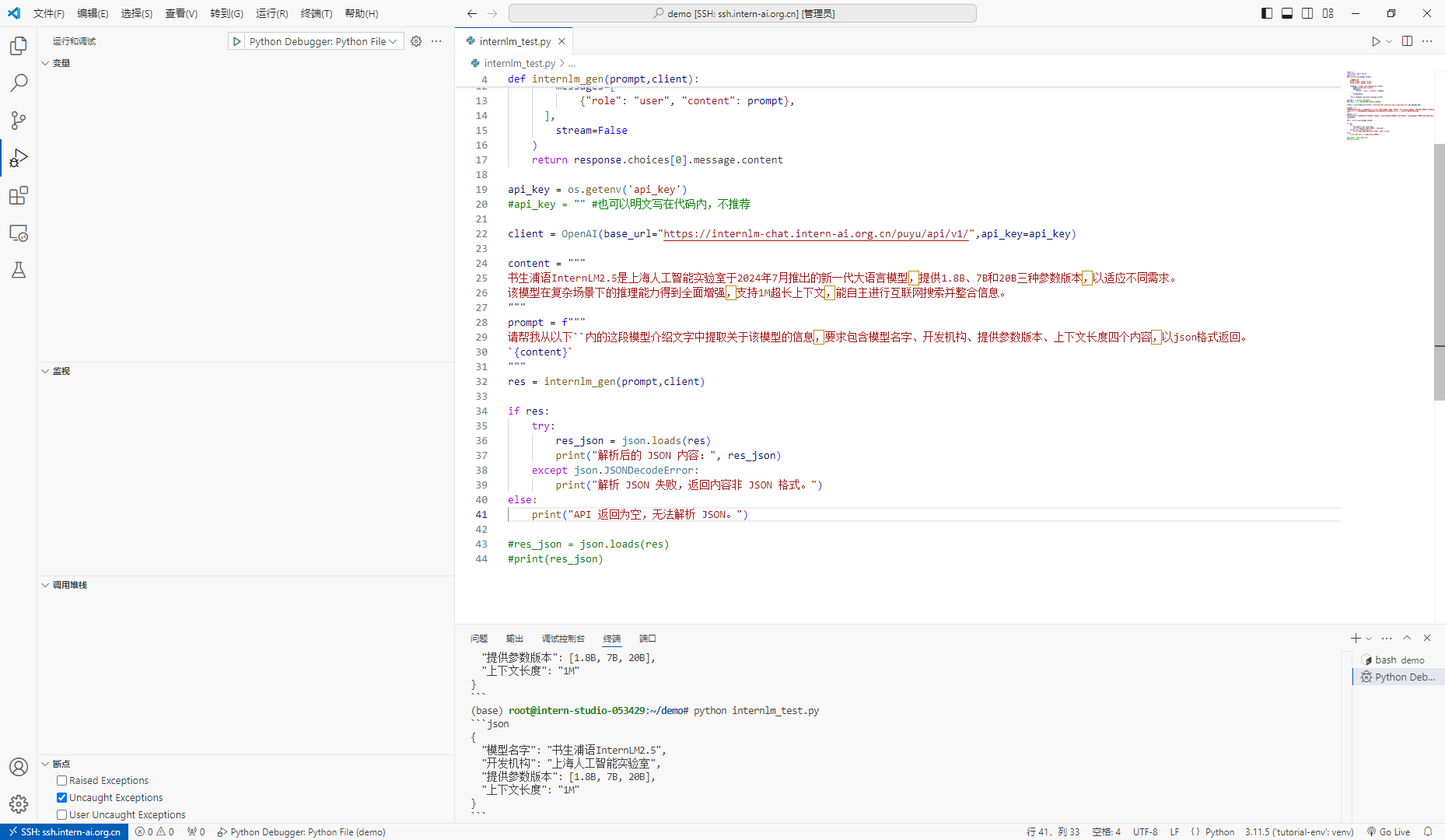The height and width of the screenshot is (840, 1445).
Task: Click the errors and warnings status indicator
Action: point(154,831)
